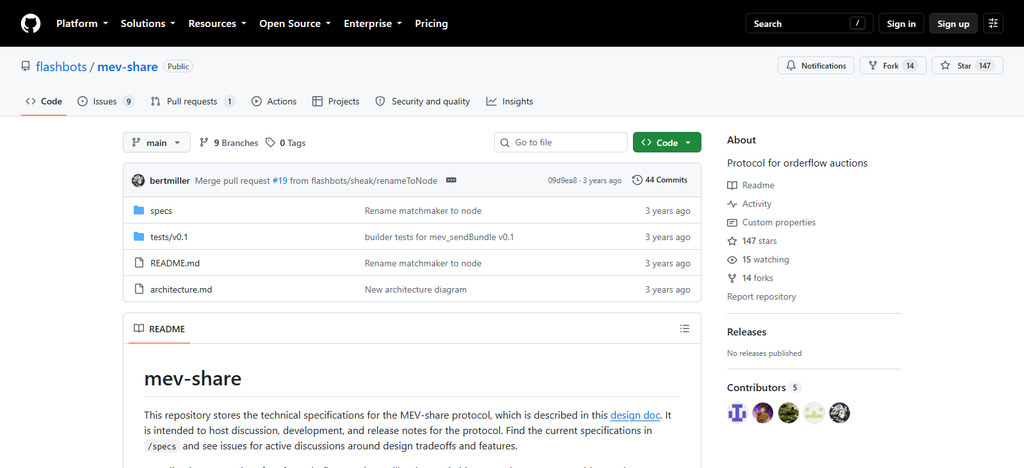Focus the Go to file search box
This screenshot has height=468, width=1024.
coord(561,142)
